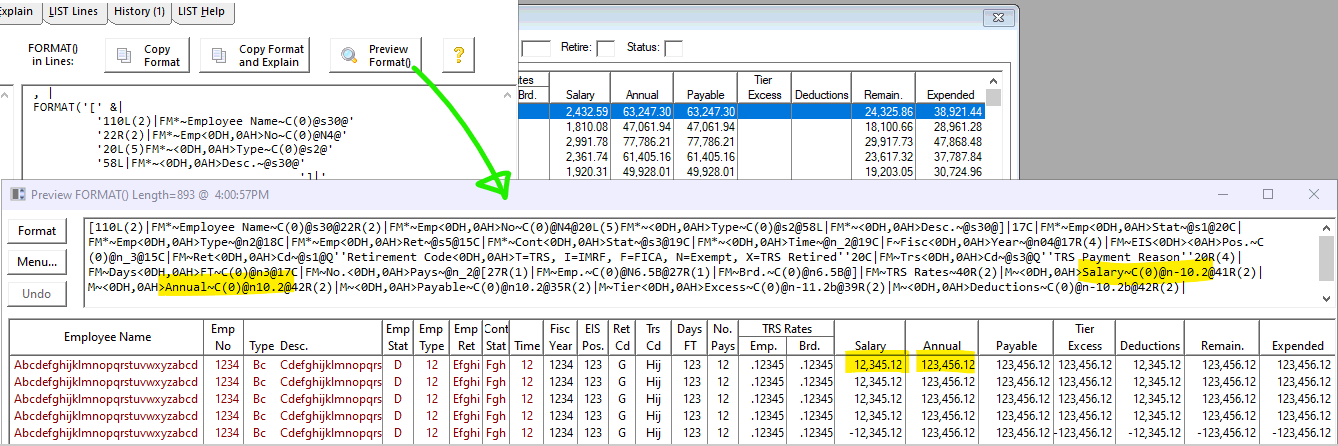Open the Menu... button
The width and height of the screenshot is (1338, 446).
coord(37,263)
